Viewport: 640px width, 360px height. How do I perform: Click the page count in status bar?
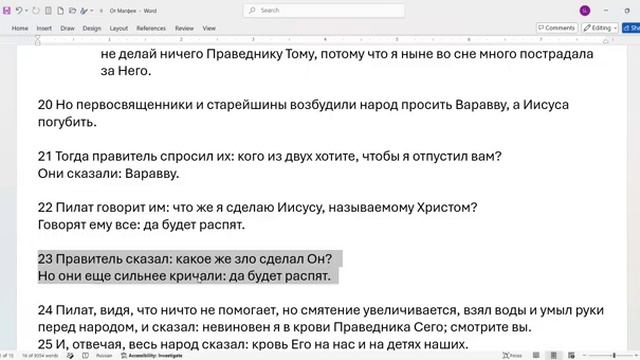coord(7,356)
